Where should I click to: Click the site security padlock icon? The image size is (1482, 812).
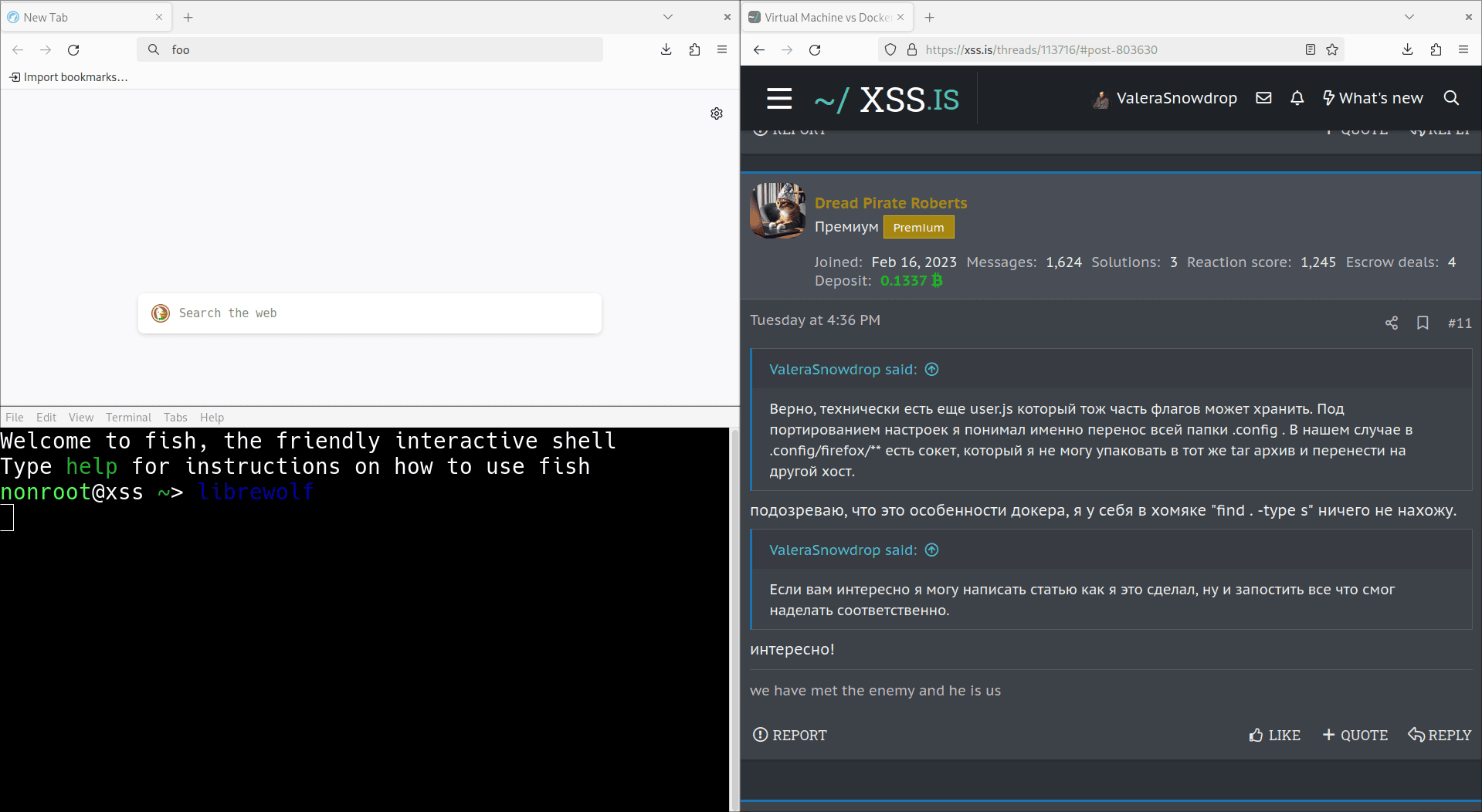(x=912, y=50)
